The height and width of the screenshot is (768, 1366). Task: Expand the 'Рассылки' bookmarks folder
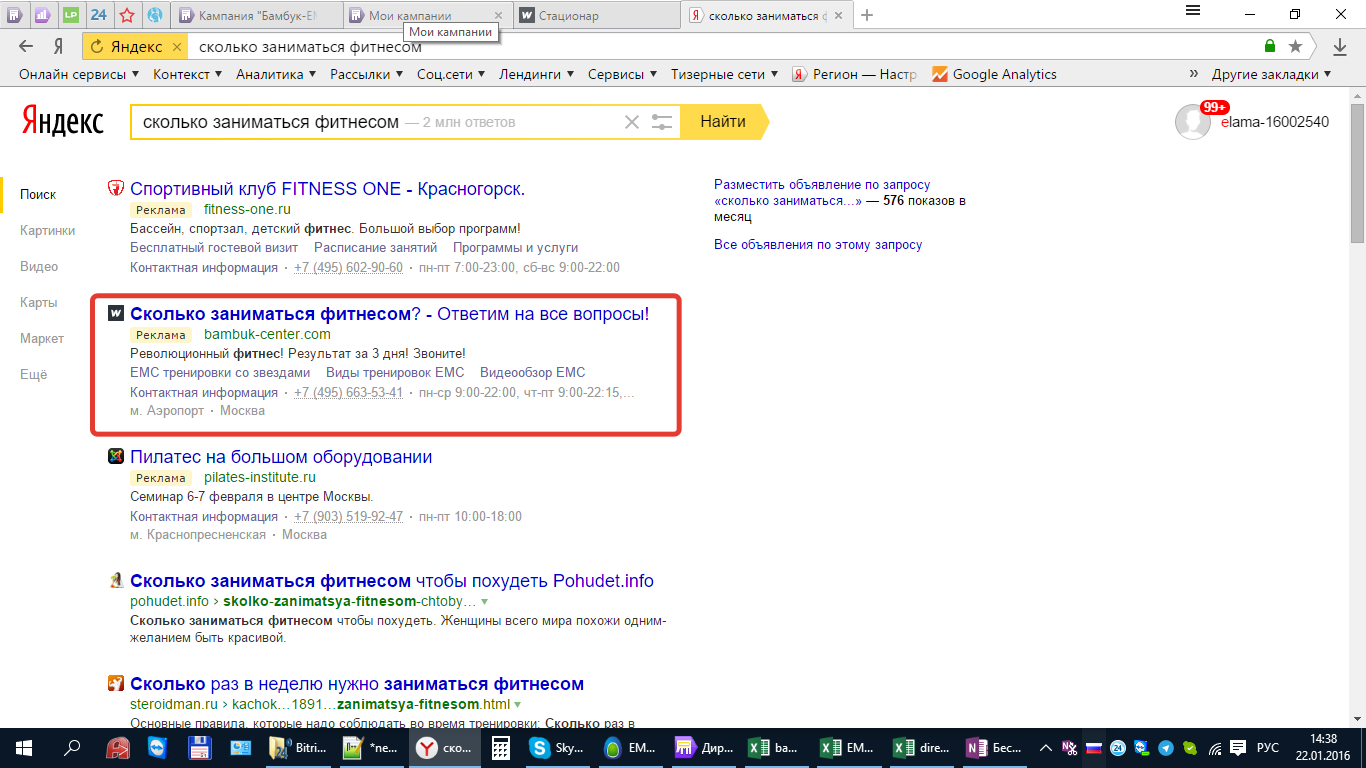coord(367,74)
